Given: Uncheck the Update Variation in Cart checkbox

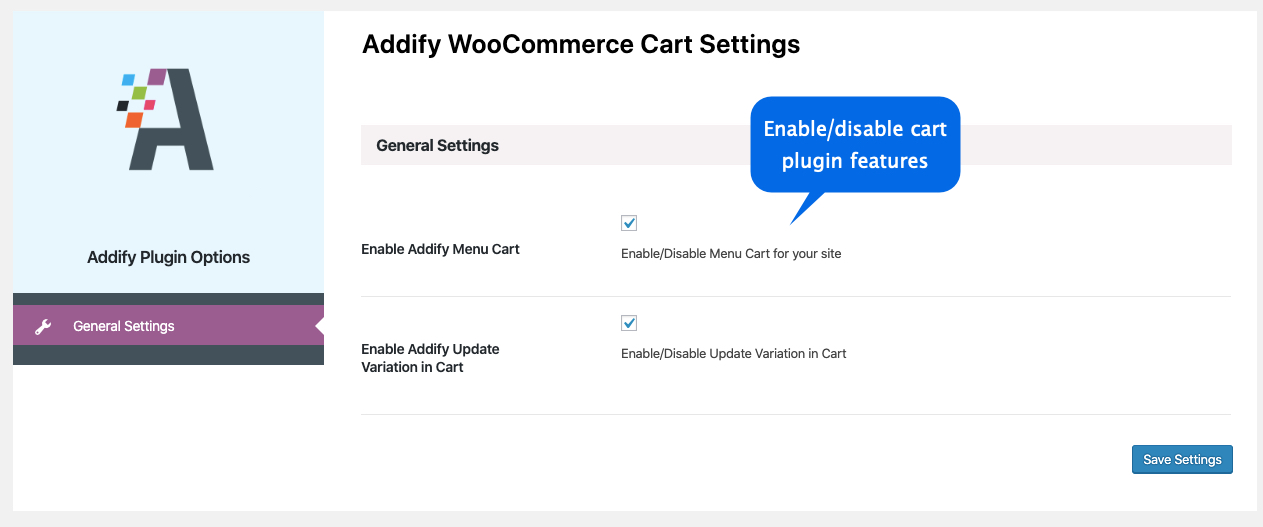Looking at the screenshot, I should click(629, 323).
